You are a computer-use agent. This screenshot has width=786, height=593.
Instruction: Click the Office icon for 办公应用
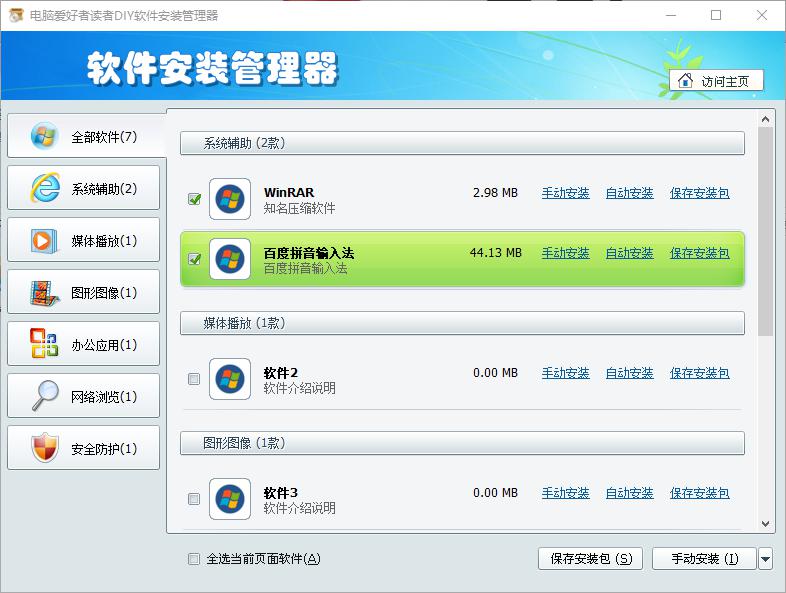tap(45, 344)
